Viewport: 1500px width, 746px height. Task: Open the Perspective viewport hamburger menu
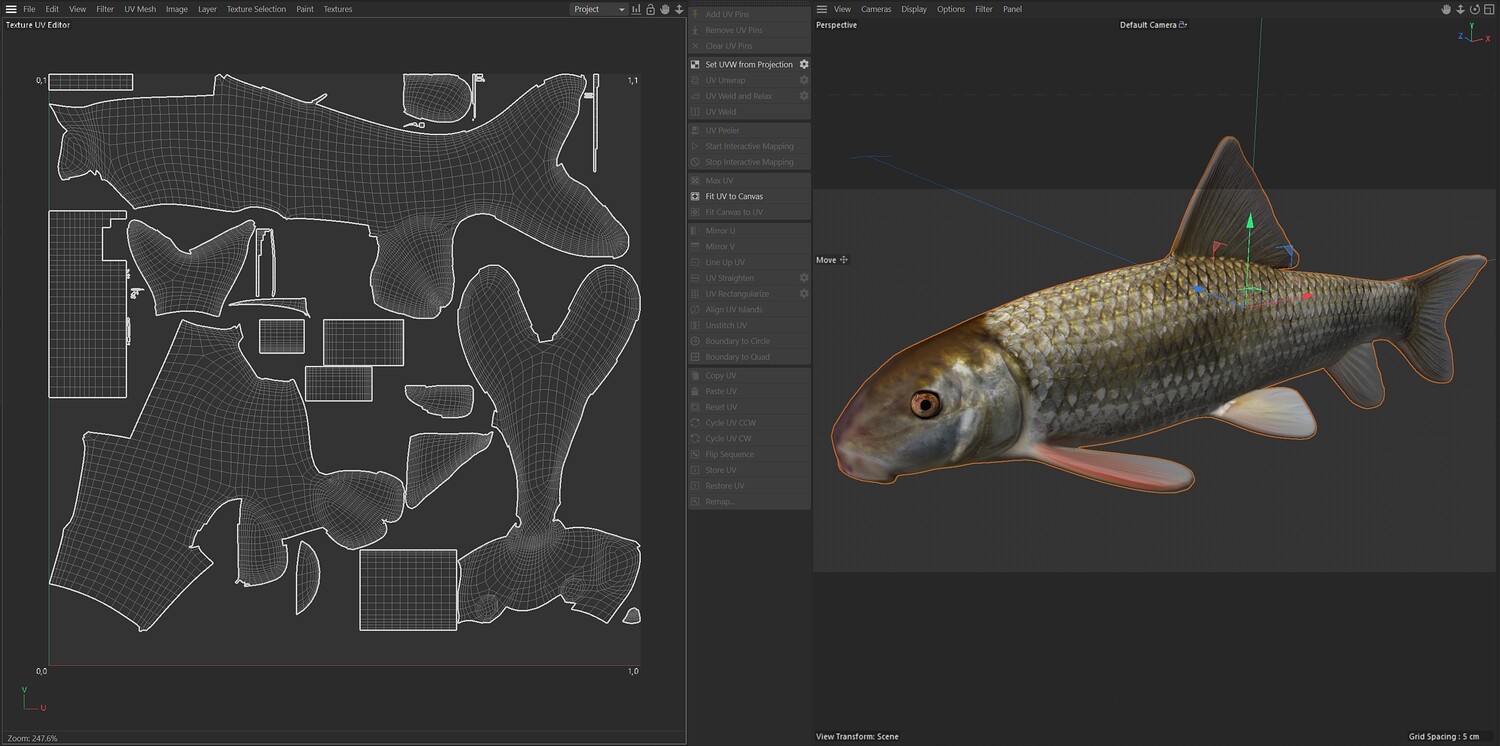click(822, 9)
